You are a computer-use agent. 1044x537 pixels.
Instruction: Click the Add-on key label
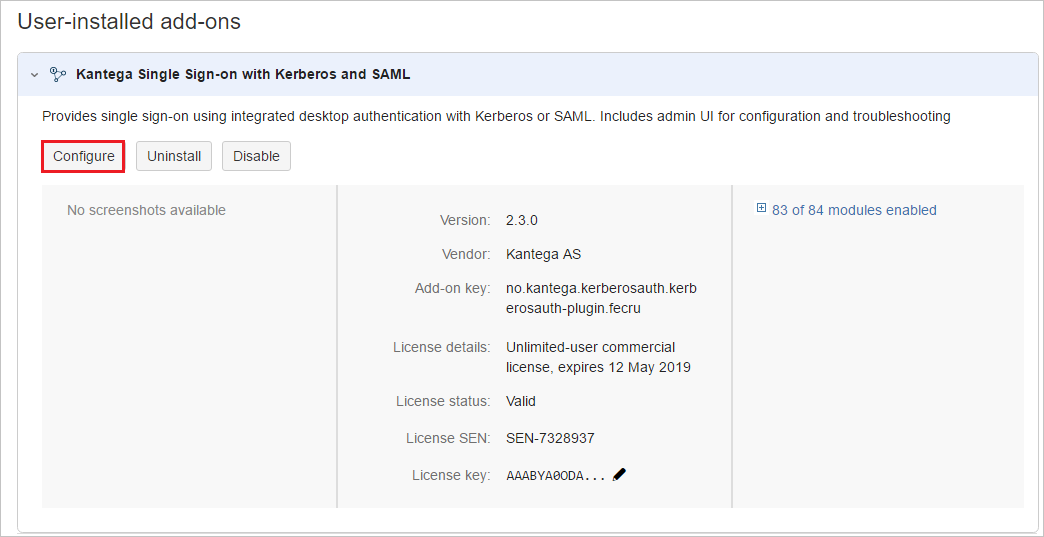(x=453, y=289)
